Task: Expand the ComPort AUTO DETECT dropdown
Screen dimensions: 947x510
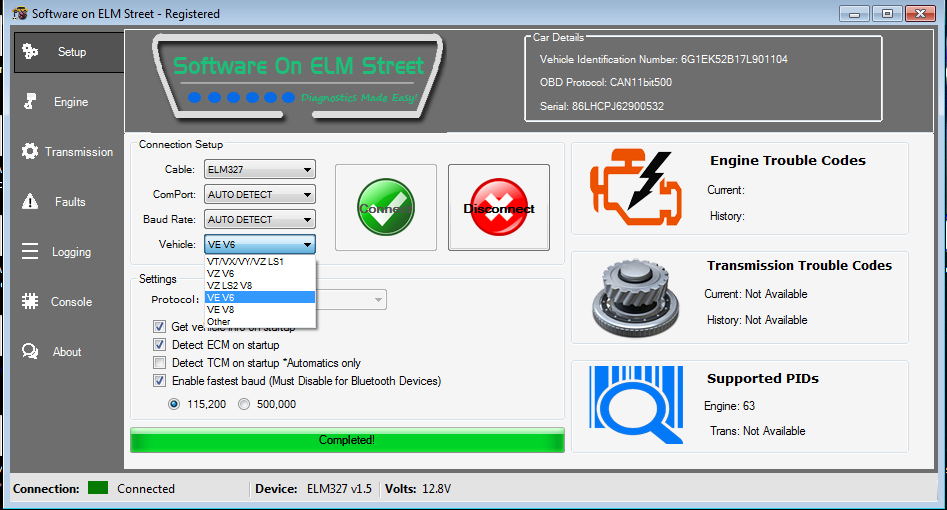Action: point(260,195)
